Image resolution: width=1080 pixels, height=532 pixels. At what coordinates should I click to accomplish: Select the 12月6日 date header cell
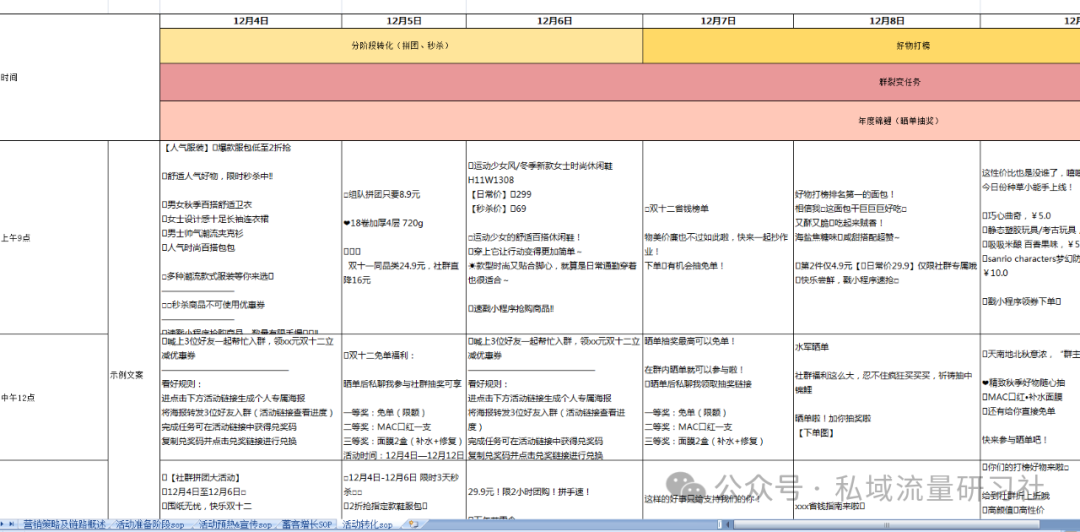554,21
